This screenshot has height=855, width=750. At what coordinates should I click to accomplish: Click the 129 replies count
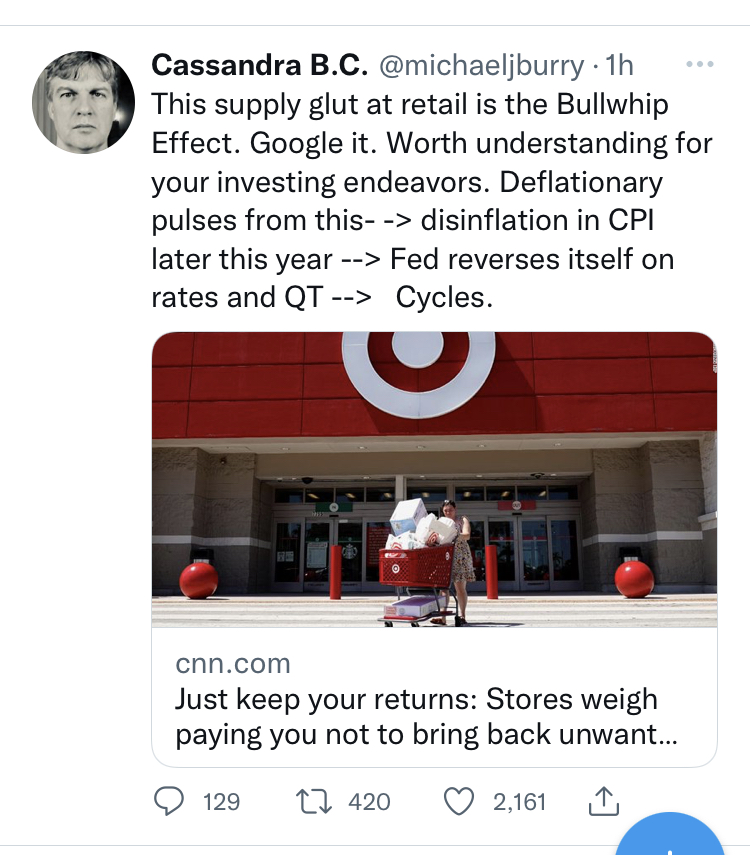[220, 801]
